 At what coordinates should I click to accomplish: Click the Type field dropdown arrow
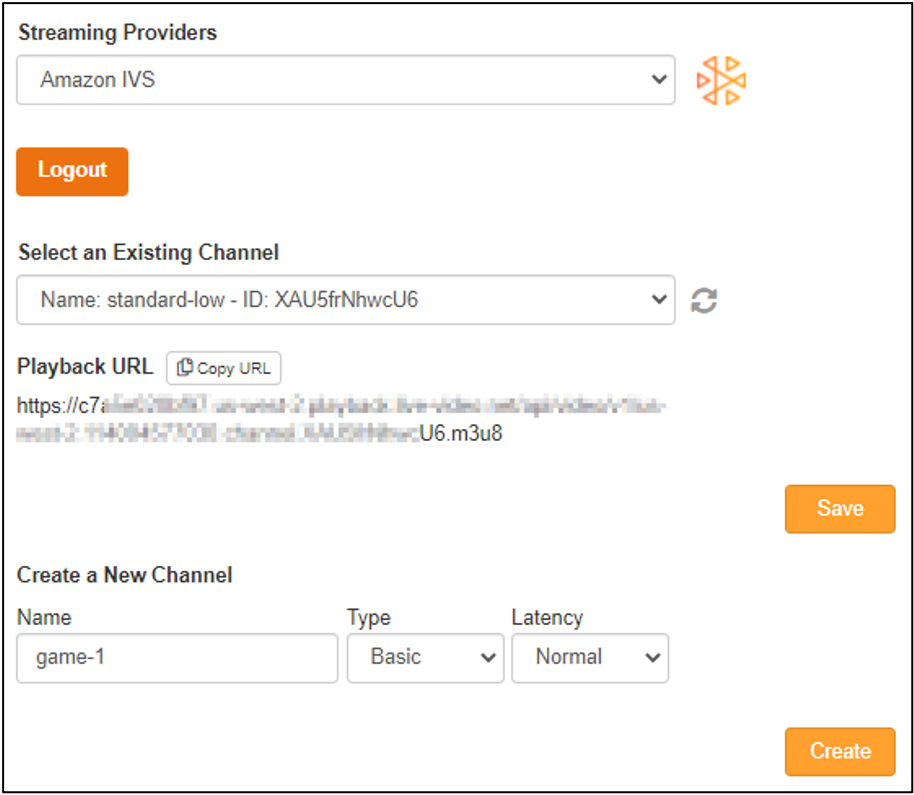click(x=487, y=658)
